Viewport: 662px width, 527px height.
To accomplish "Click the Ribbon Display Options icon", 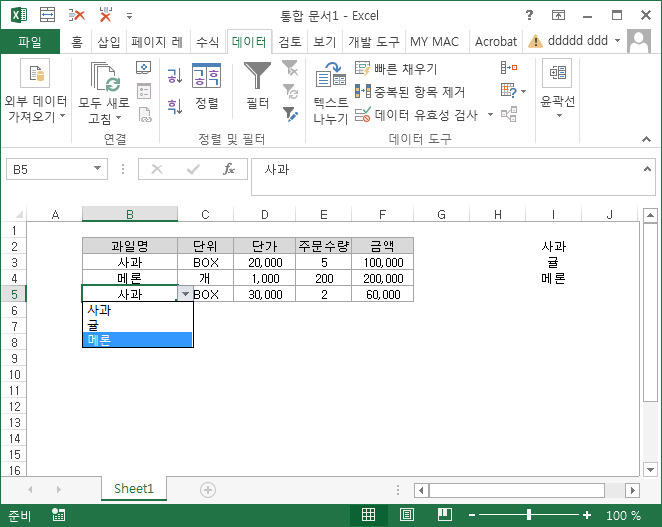I will click(558, 16).
